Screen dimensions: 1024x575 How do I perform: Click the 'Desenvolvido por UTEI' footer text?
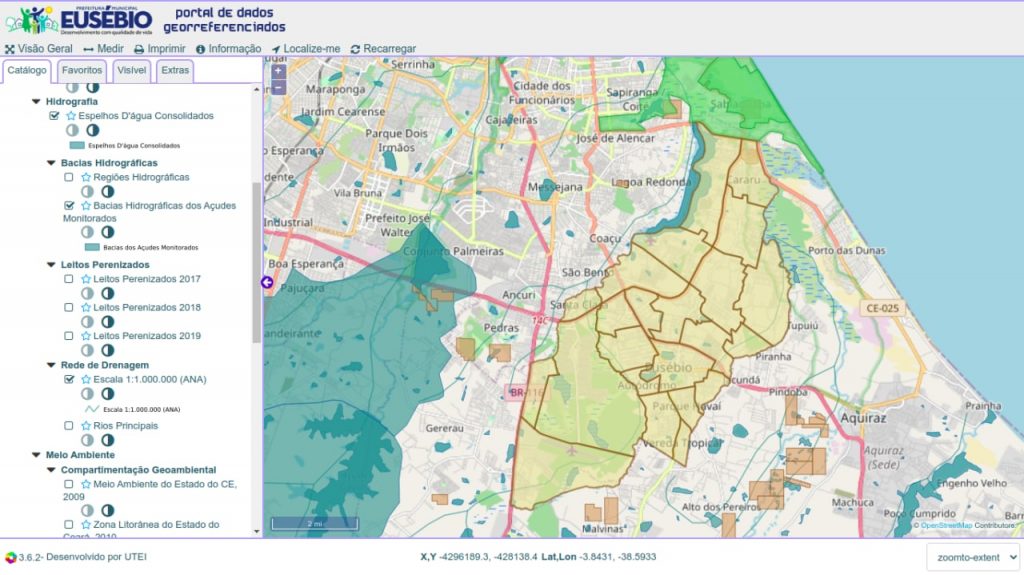pyautogui.click(x=97, y=557)
